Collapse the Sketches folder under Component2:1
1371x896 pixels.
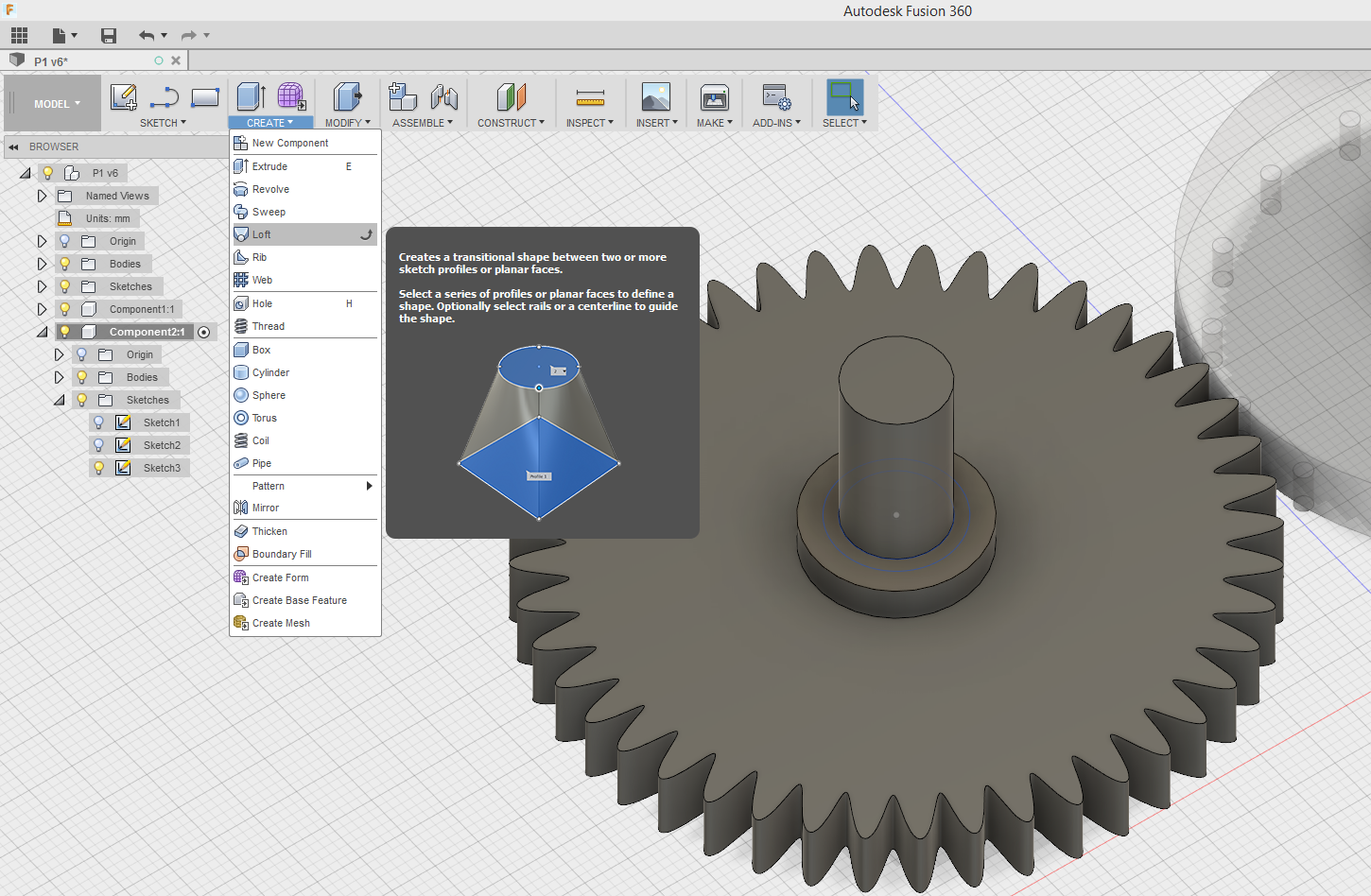pyautogui.click(x=60, y=400)
